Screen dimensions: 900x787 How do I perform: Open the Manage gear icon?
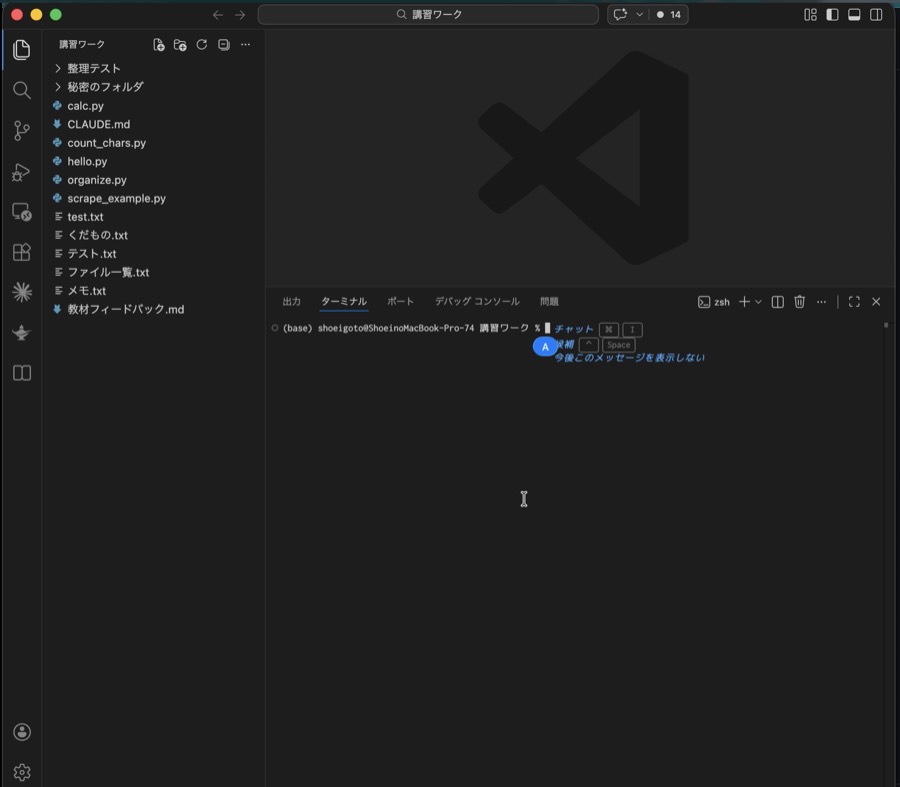pyautogui.click(x=21, y=772)
